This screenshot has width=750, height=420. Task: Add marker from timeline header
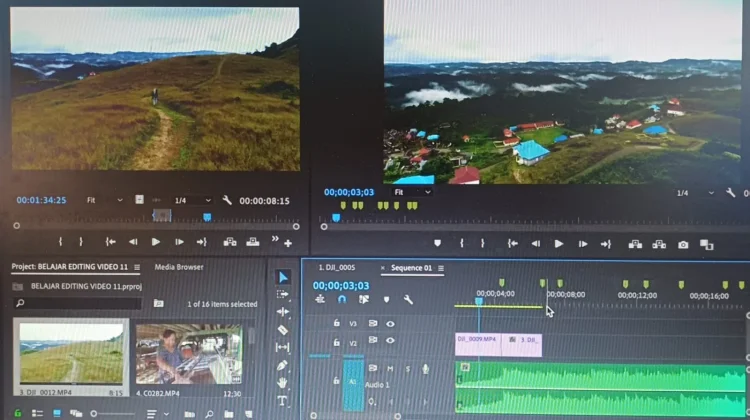pyautogui.click(x=386, y=300)
